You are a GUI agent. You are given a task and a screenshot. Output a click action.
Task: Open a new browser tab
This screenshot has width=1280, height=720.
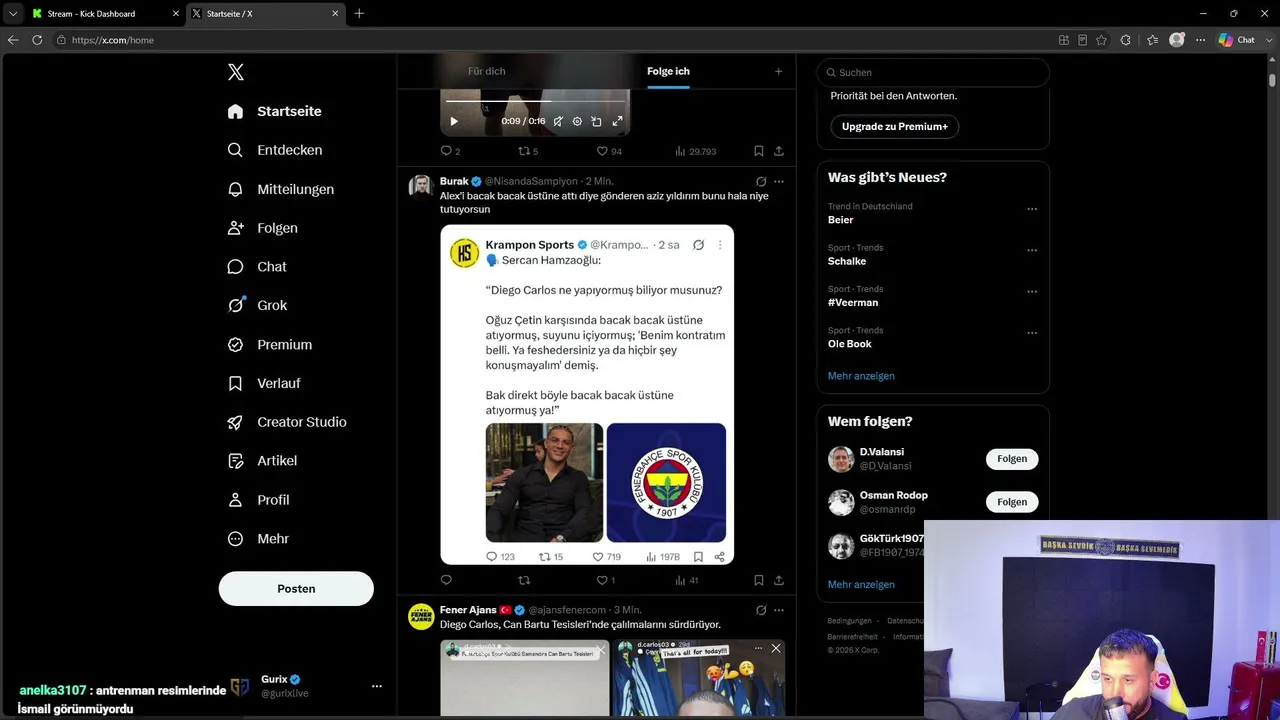pos(359,14)
